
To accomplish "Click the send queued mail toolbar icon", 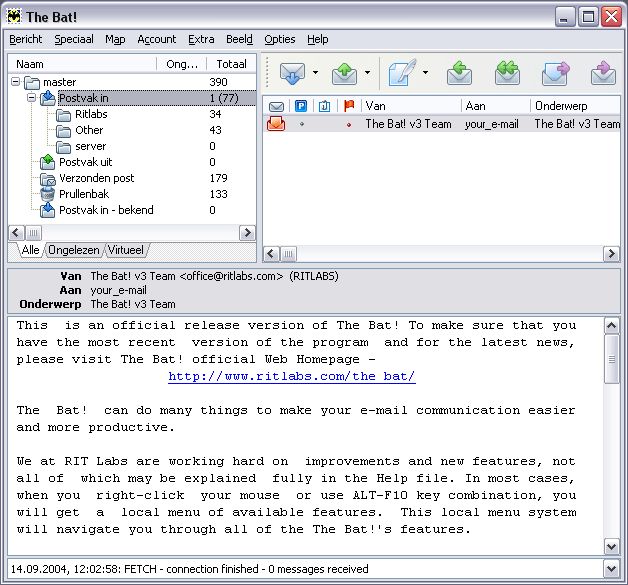I will (x=344, y=73).
